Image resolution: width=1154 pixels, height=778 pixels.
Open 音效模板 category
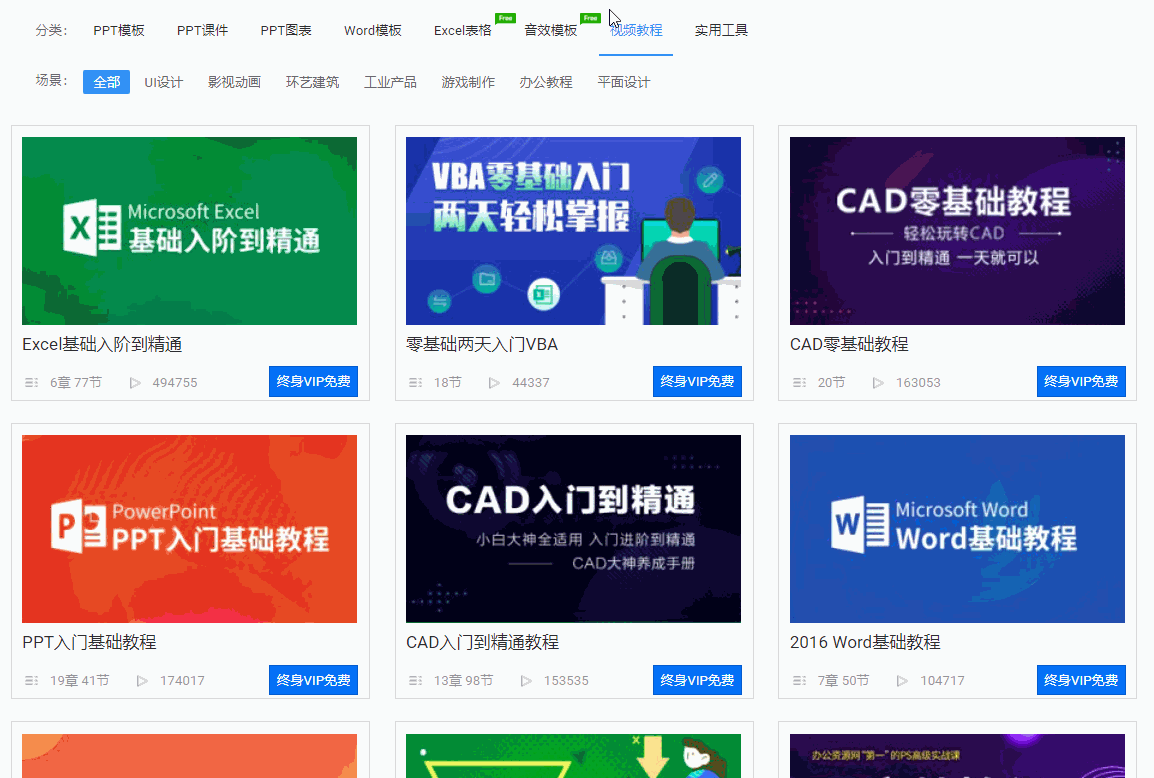tap(551, 30)
